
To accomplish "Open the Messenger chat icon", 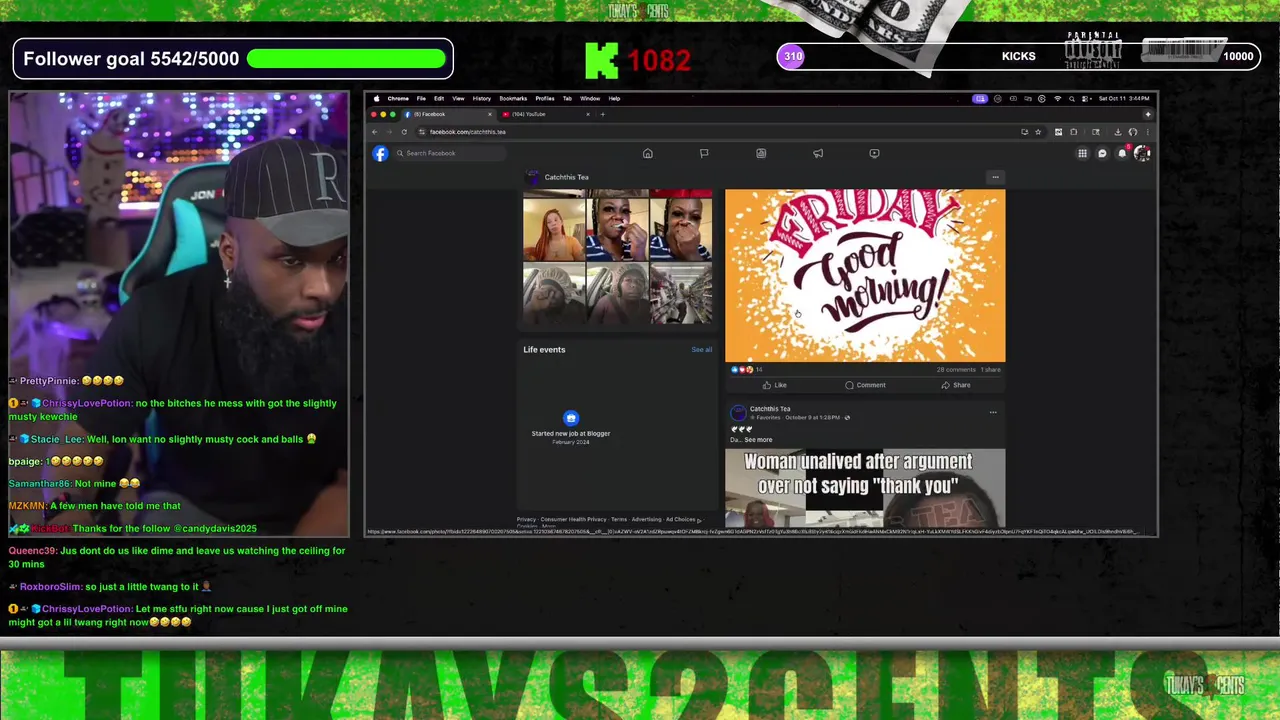I will point(1102,153).
